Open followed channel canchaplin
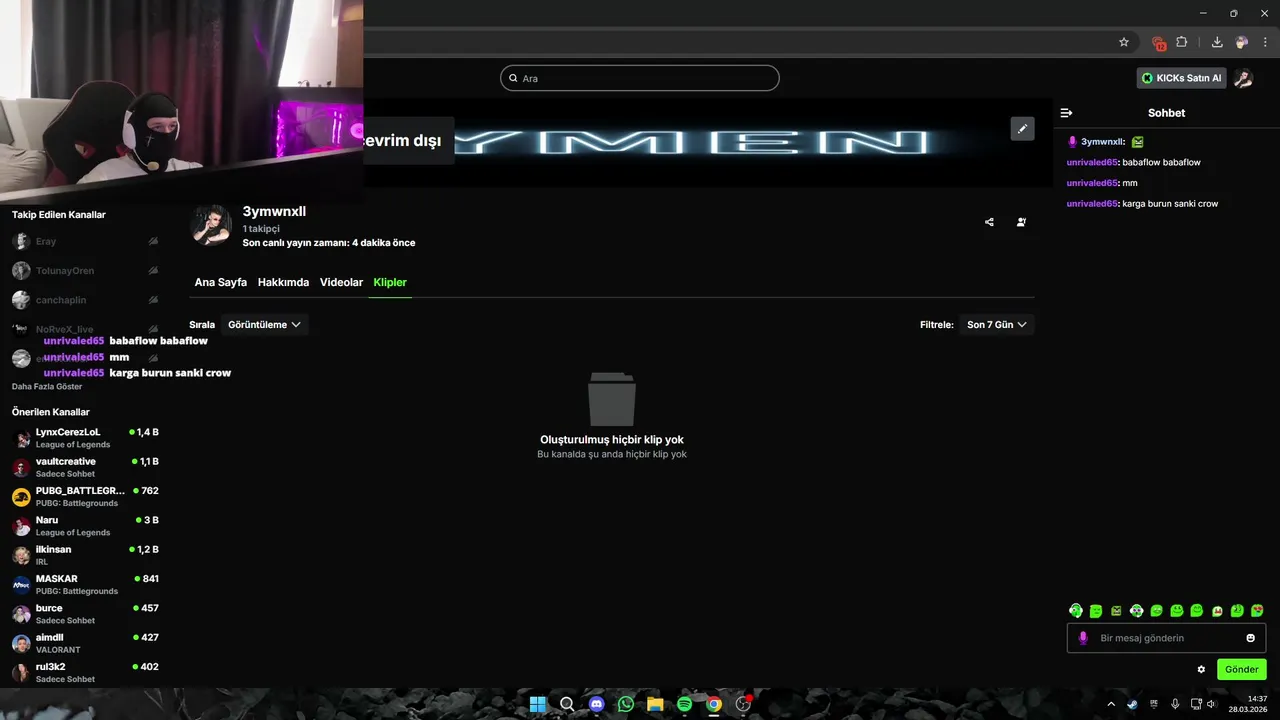Screen dimensions: 1280x720 point(85,300)
